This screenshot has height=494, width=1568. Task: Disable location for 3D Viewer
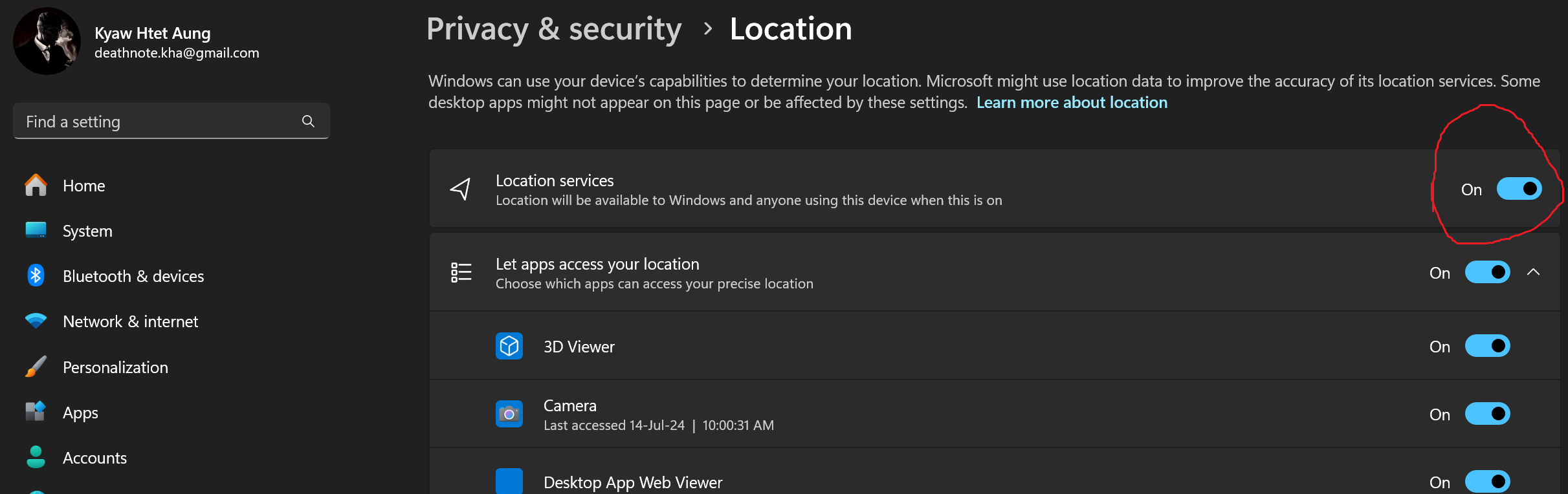click(x=1487, y=346)
